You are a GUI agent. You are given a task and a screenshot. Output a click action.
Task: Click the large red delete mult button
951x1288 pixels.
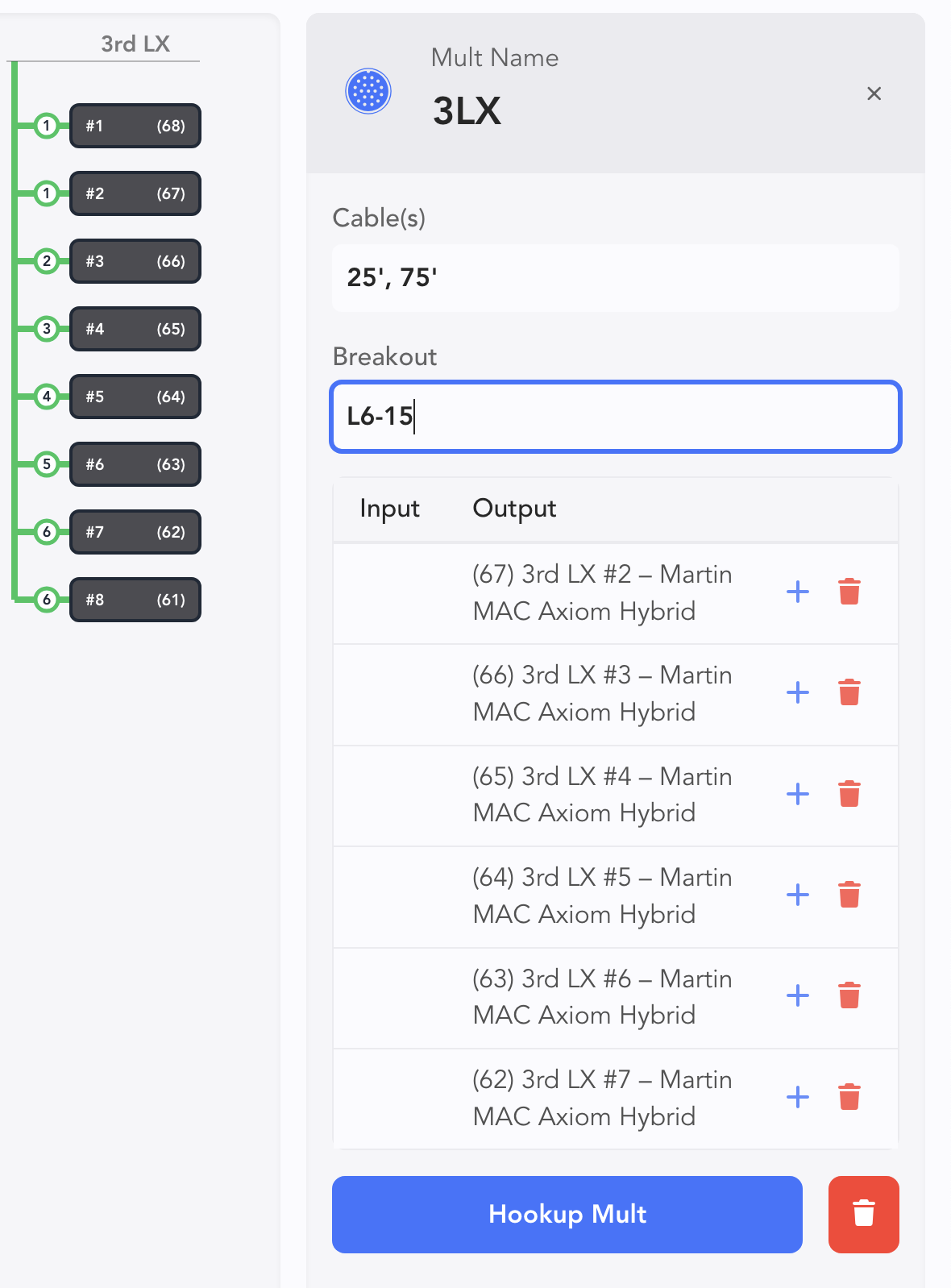click(863, 1214)
